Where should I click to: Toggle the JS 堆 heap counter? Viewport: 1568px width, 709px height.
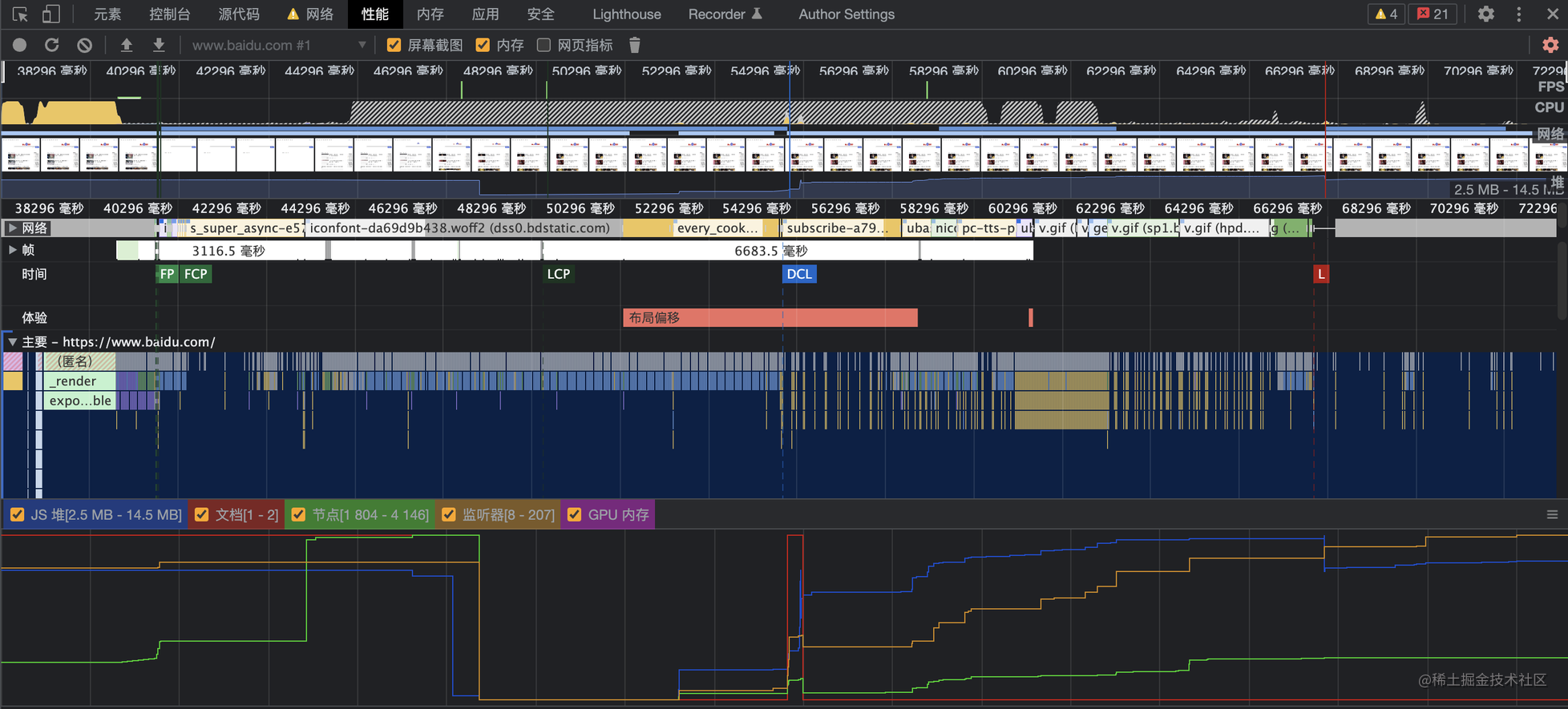(18, 515)
